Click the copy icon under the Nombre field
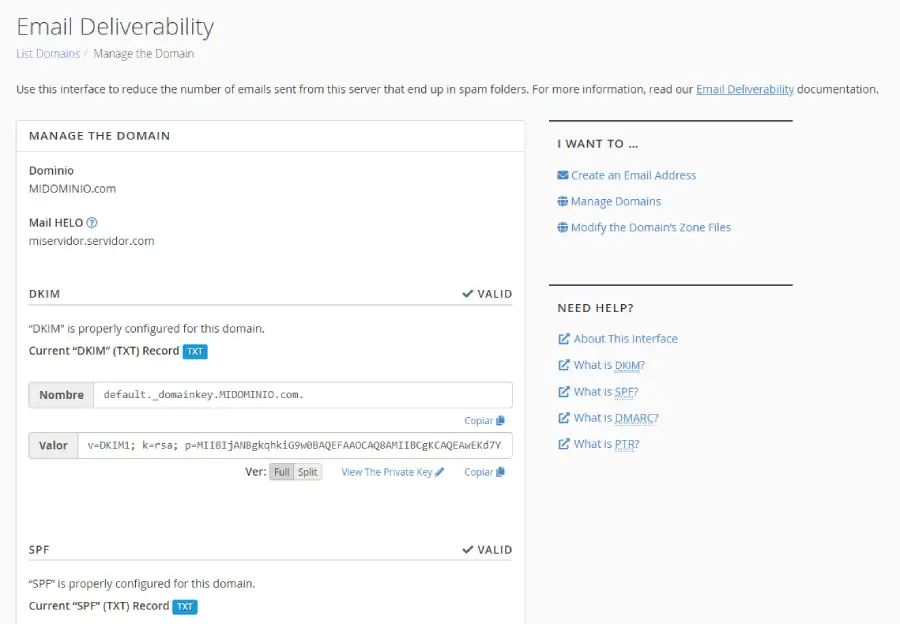 point(501,420)
